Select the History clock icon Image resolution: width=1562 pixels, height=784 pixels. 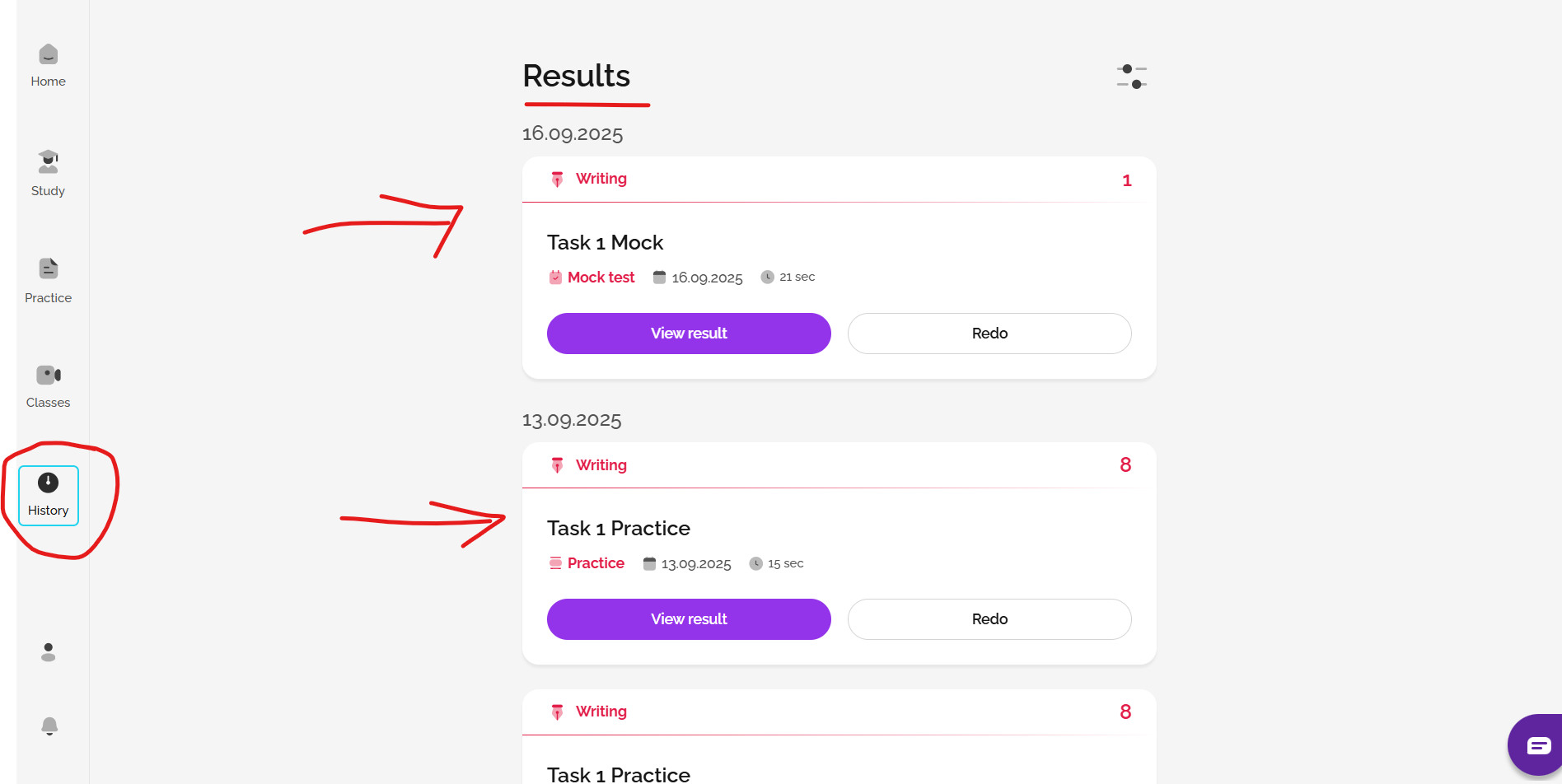coord(48,483)
